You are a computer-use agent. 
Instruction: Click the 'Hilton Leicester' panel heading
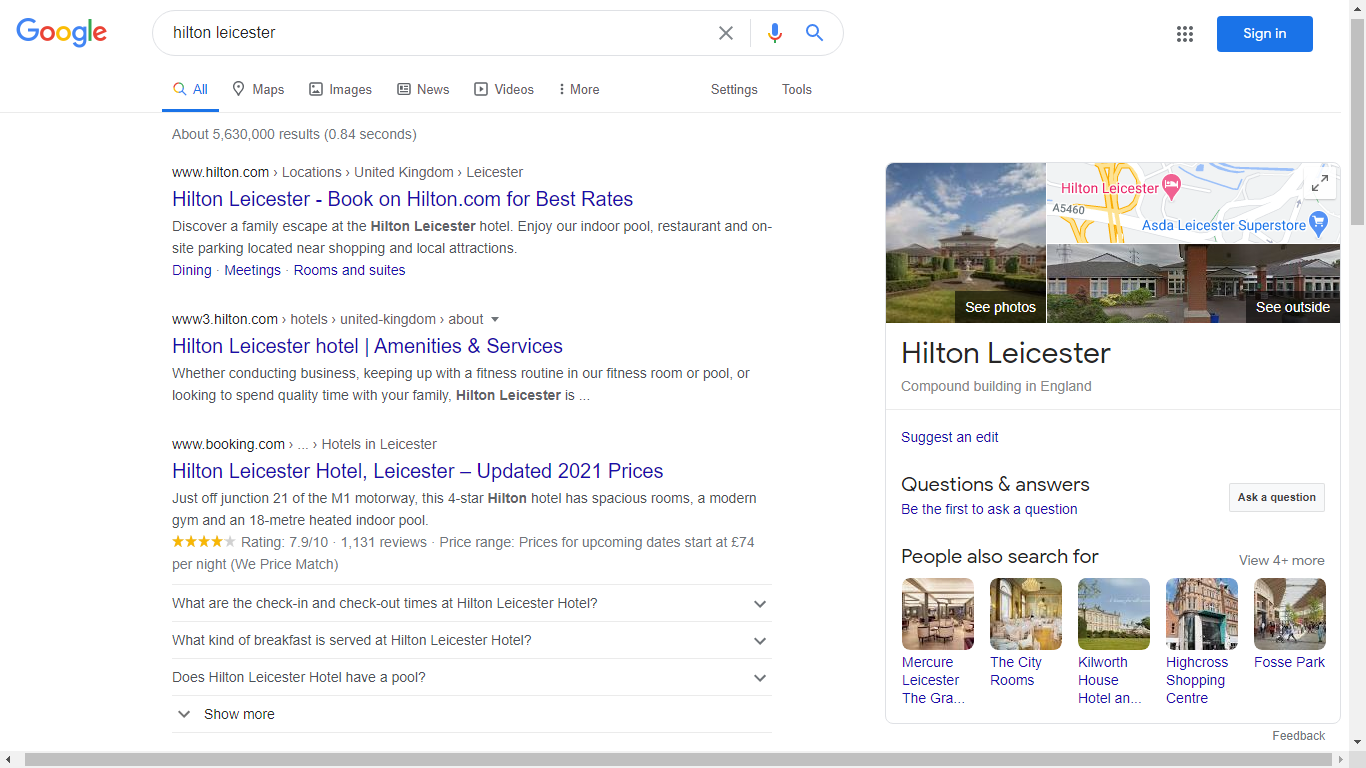[x=1005, y=353]
